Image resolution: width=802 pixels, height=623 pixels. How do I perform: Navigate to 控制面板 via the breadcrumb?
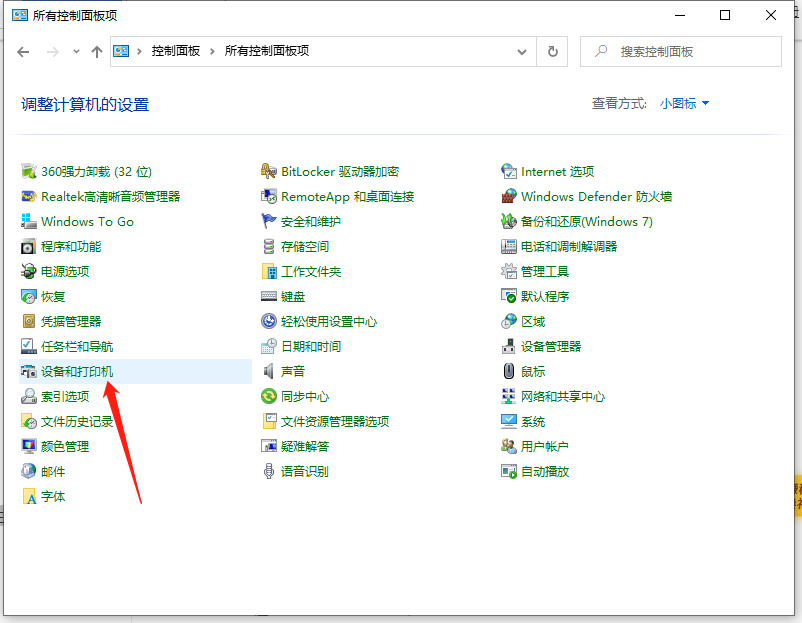(x=175, y=51)
